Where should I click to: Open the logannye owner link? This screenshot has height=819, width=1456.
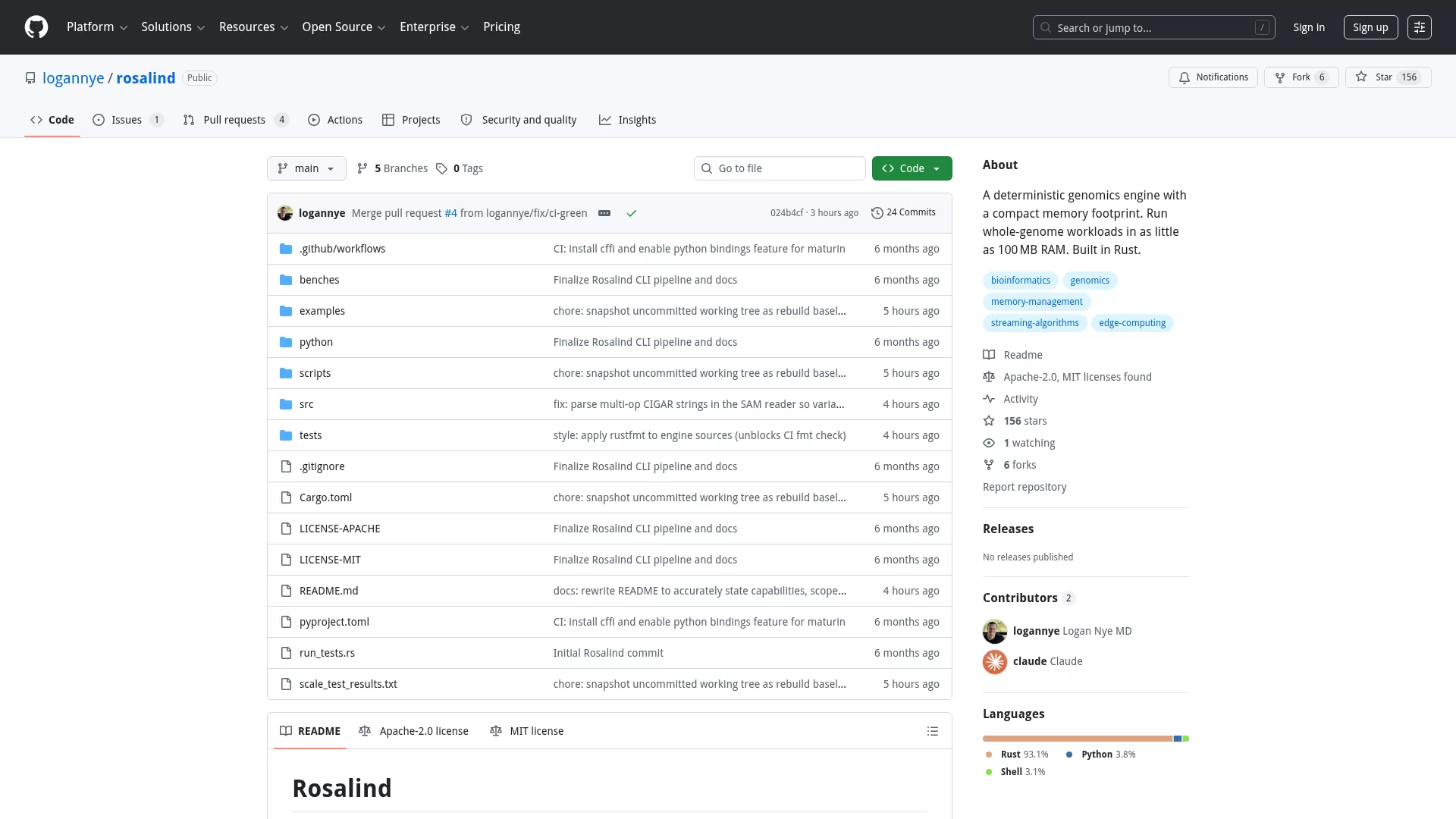point(73,78)
